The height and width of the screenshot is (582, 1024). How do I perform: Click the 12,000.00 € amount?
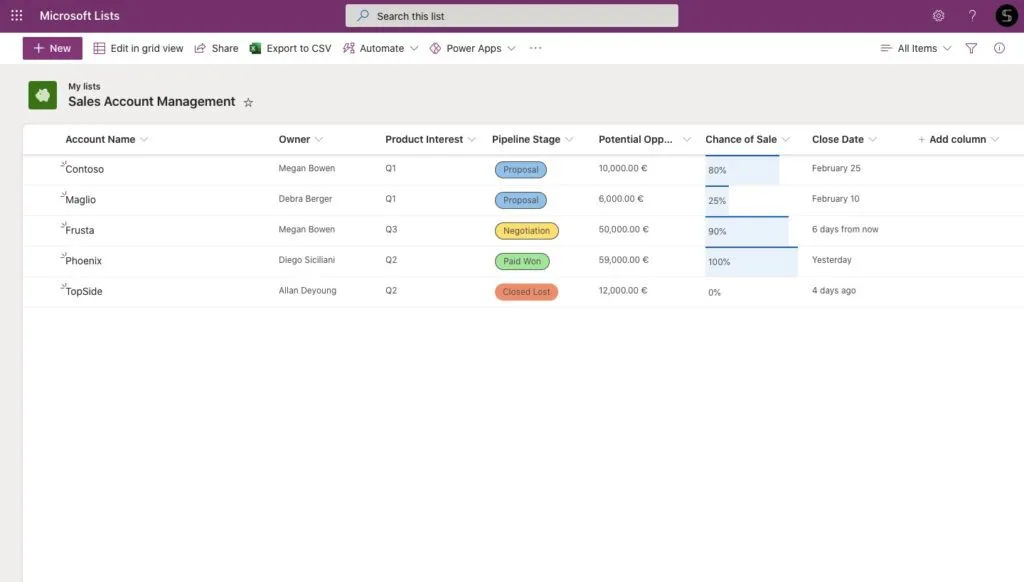(x=622, y=291)
